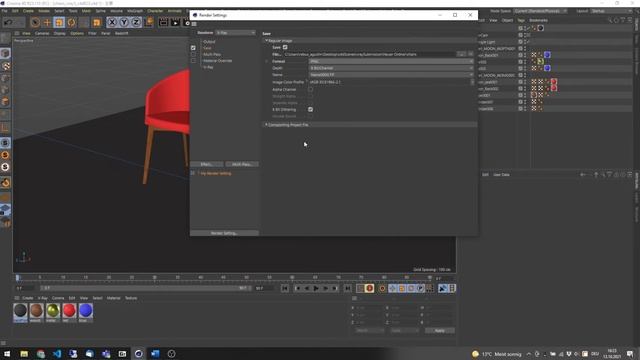Screen dimensions: 640x360
Task: Click the Apply button in coordinates panel
Action: 440,331
